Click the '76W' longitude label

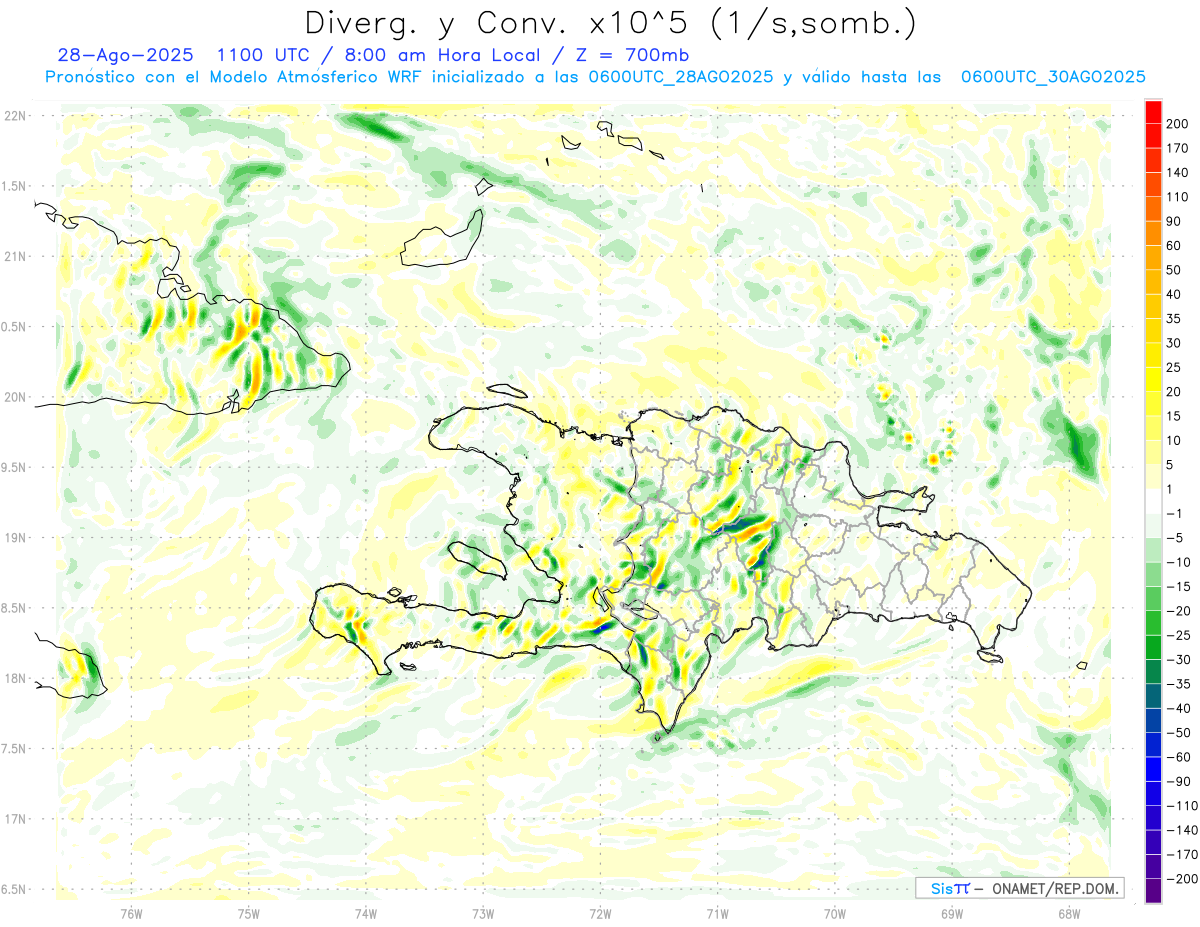tap(131, 913)
